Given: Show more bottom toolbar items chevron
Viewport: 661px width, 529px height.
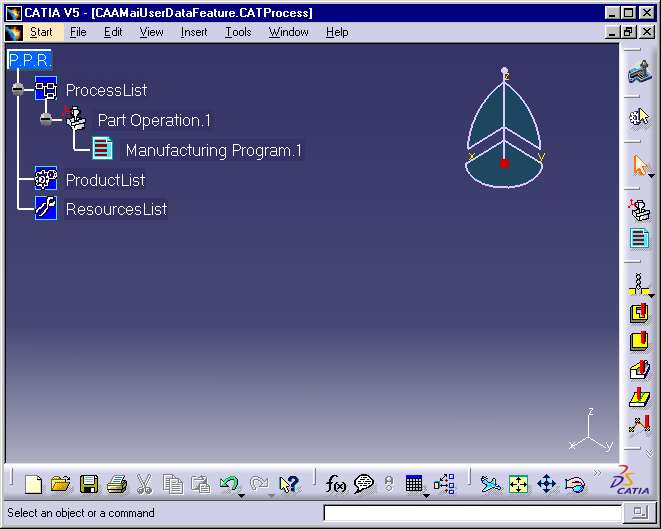Looking at the screenshot, I should [597, 473].
